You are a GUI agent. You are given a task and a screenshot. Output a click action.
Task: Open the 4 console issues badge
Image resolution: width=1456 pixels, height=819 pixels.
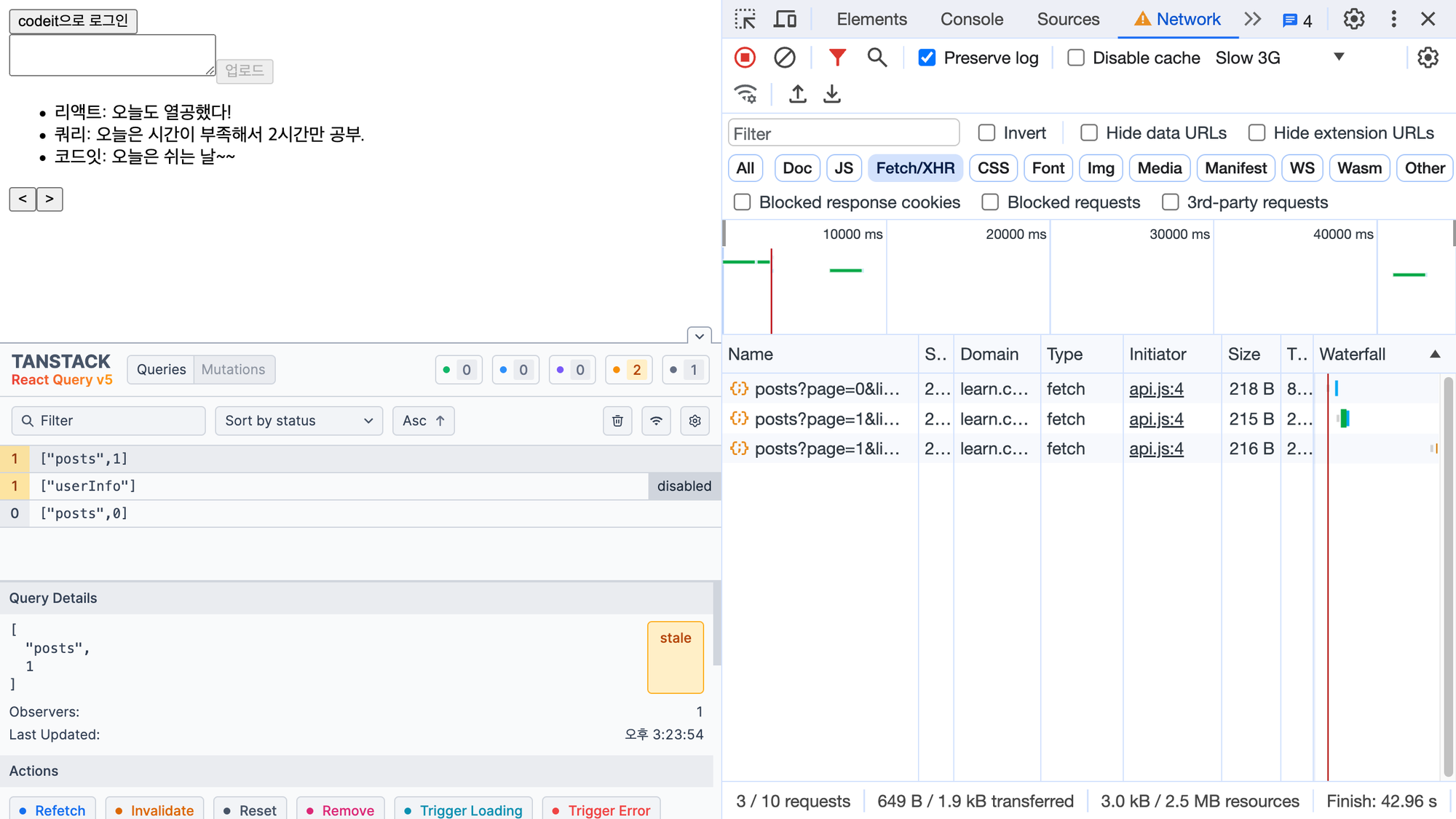[x=1297, y=20]
